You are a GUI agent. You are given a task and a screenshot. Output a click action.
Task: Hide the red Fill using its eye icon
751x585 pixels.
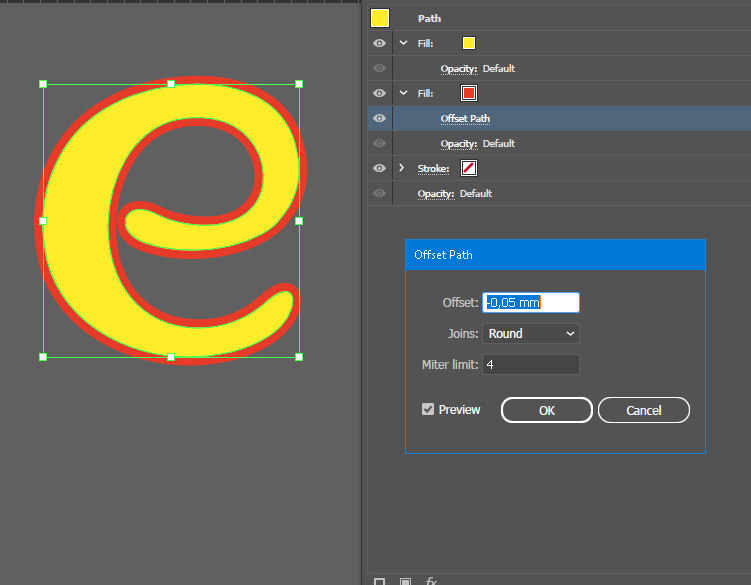379,93
